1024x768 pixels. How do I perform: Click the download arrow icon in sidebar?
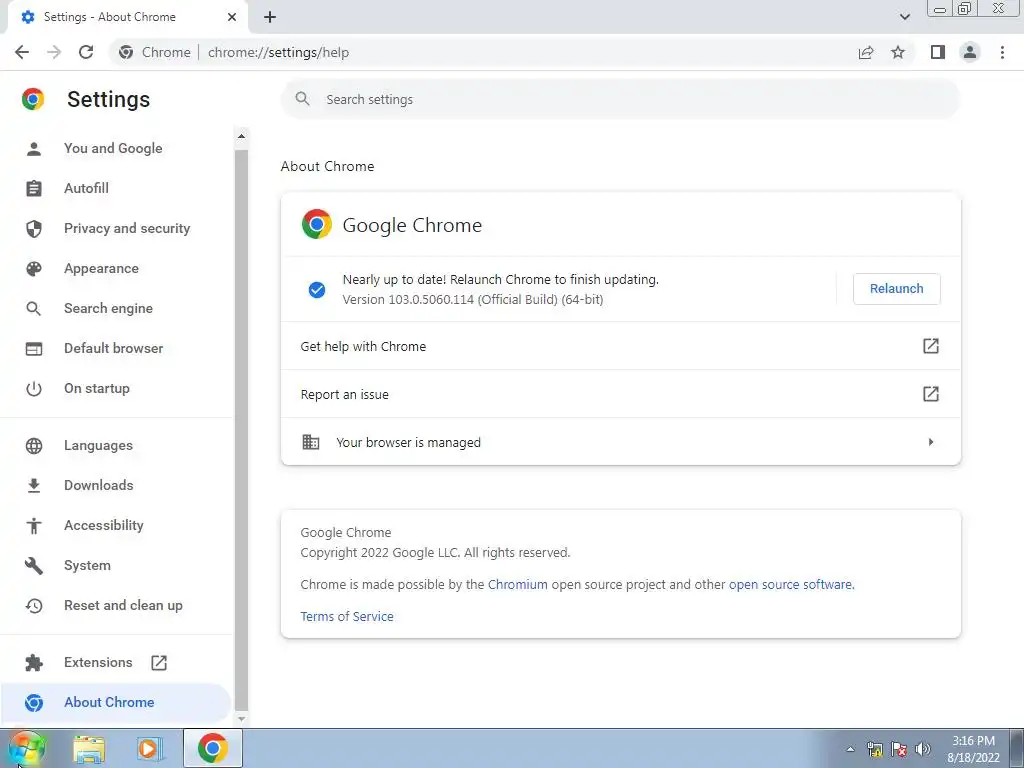(x=33, y=485)
